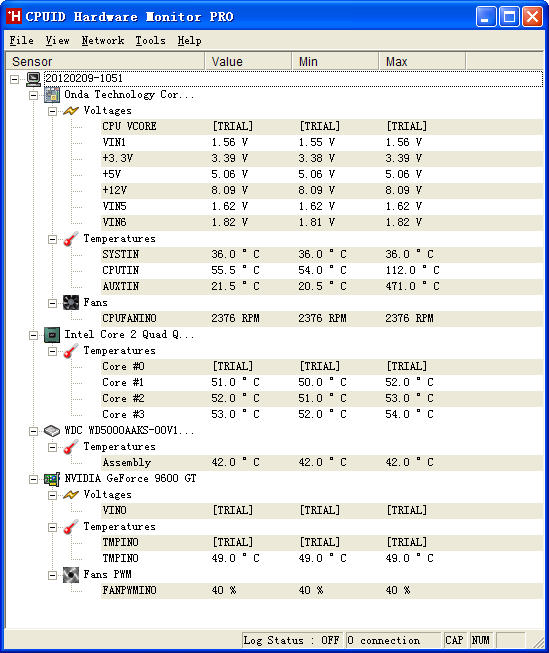Select the +3.3V voltage row
The image size is (549, 653).
[322, 159]
